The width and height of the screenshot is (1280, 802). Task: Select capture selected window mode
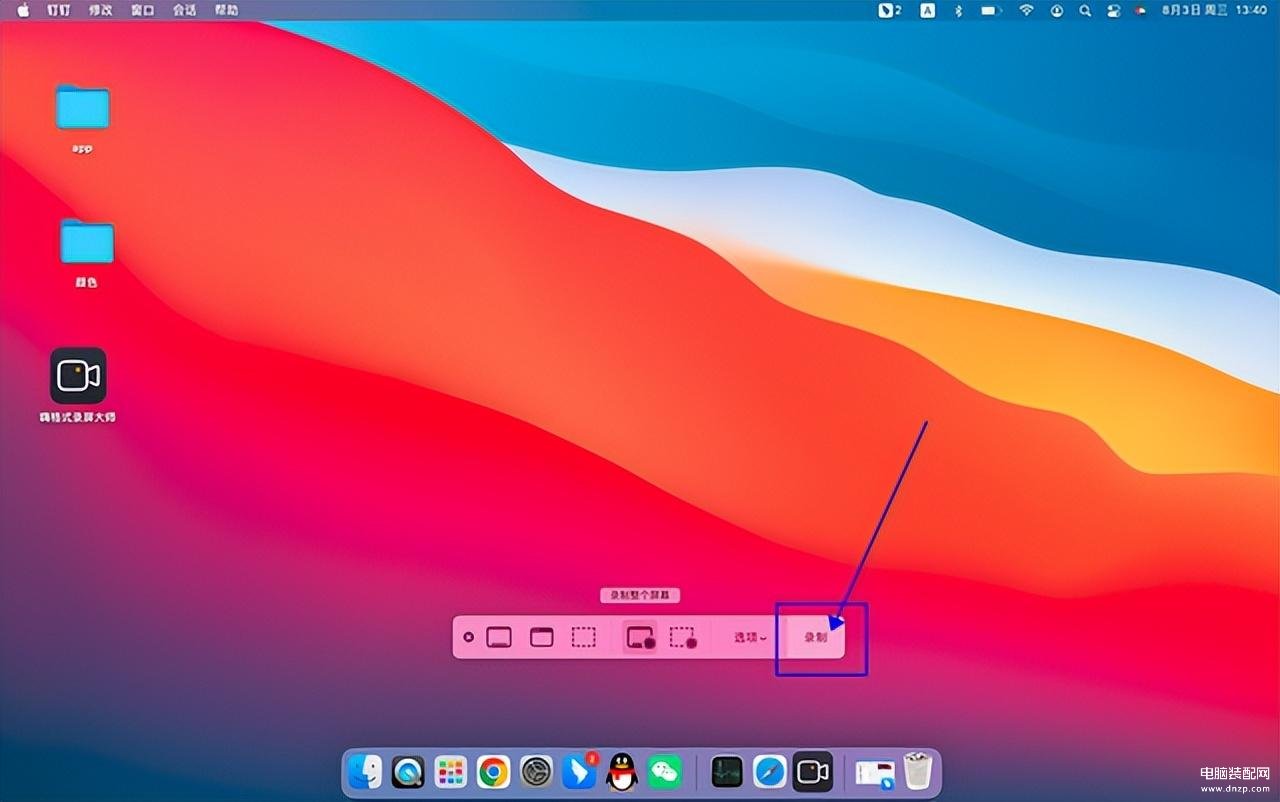pos(542,637)
